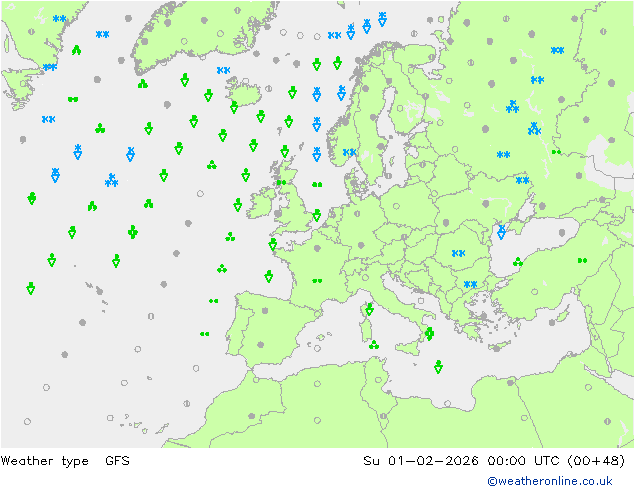The image size is (634, 490).
Task: Select the green rain symbol in the western Black Sea
Action: (x=518, y=262)
